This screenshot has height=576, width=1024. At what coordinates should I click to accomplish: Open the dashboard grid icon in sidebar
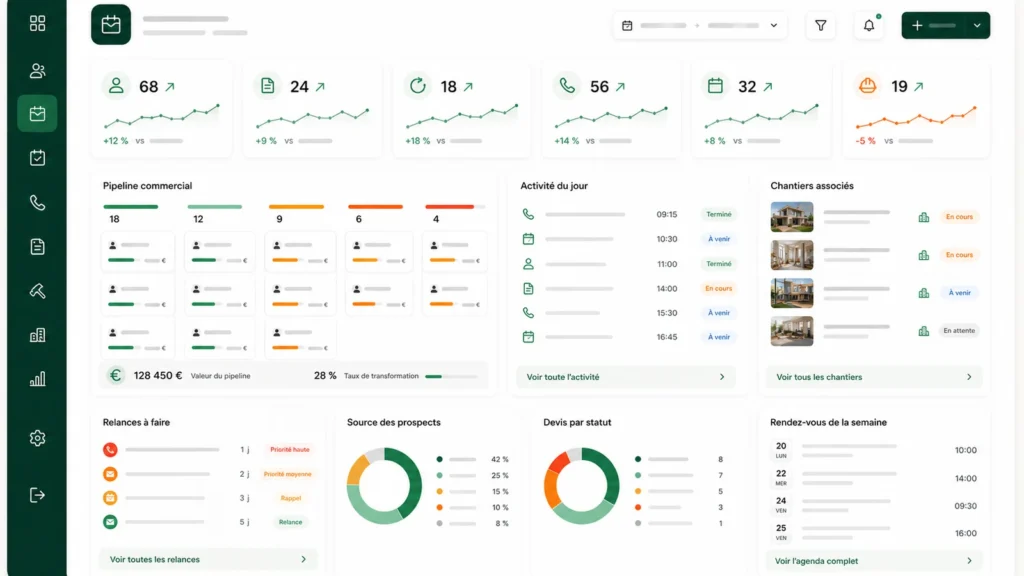pyautogui.click(x=37, y=24)
